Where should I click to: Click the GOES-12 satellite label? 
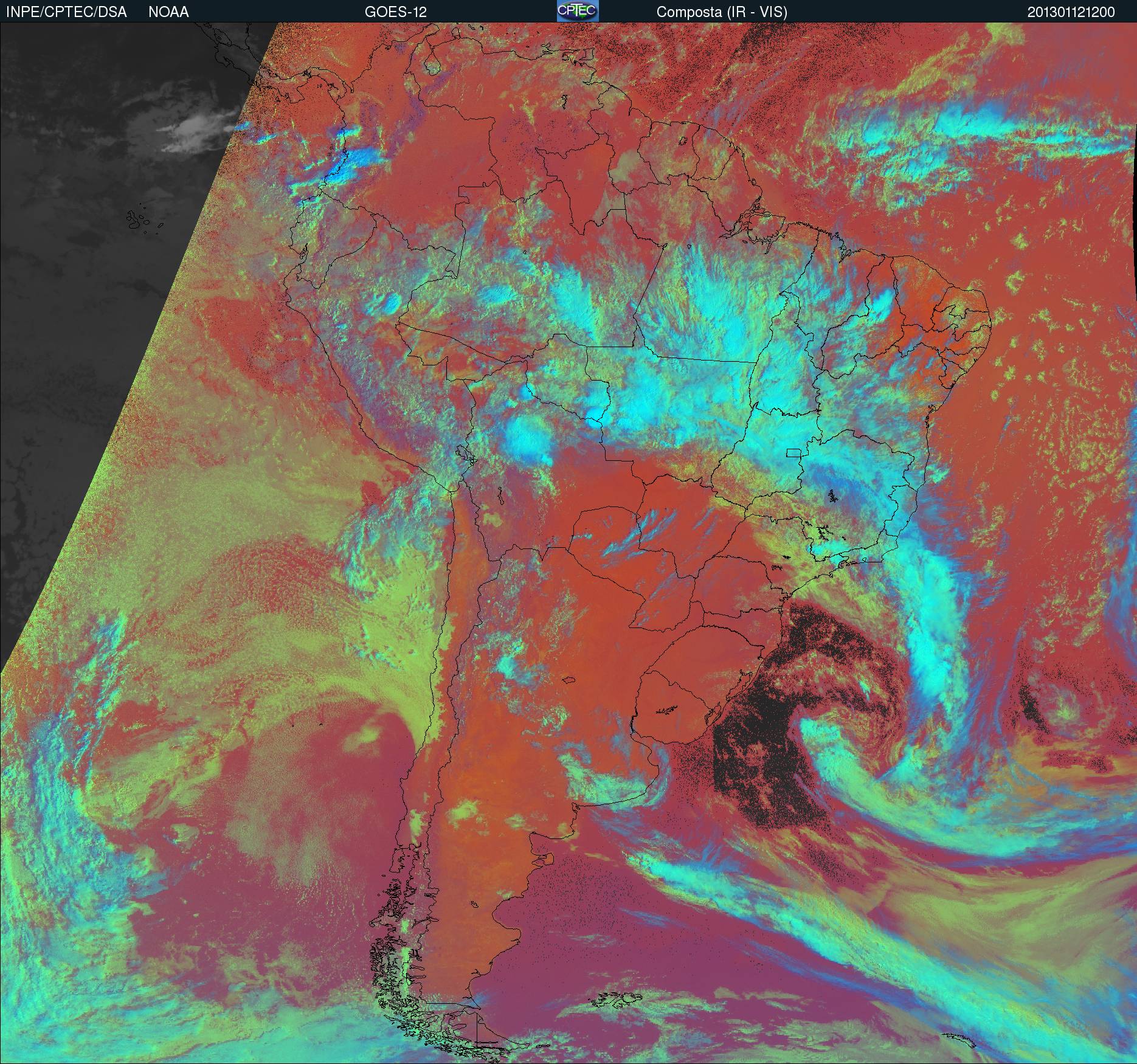tap(396, 12)
